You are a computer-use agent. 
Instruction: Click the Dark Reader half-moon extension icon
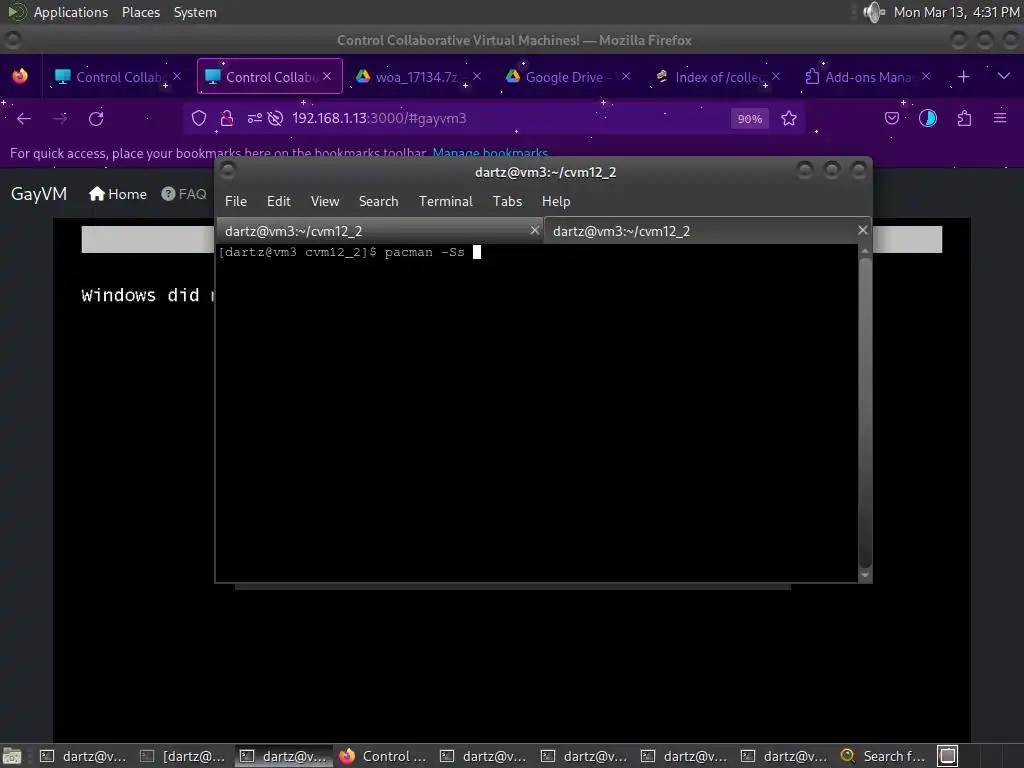click(x=928, y=118)
